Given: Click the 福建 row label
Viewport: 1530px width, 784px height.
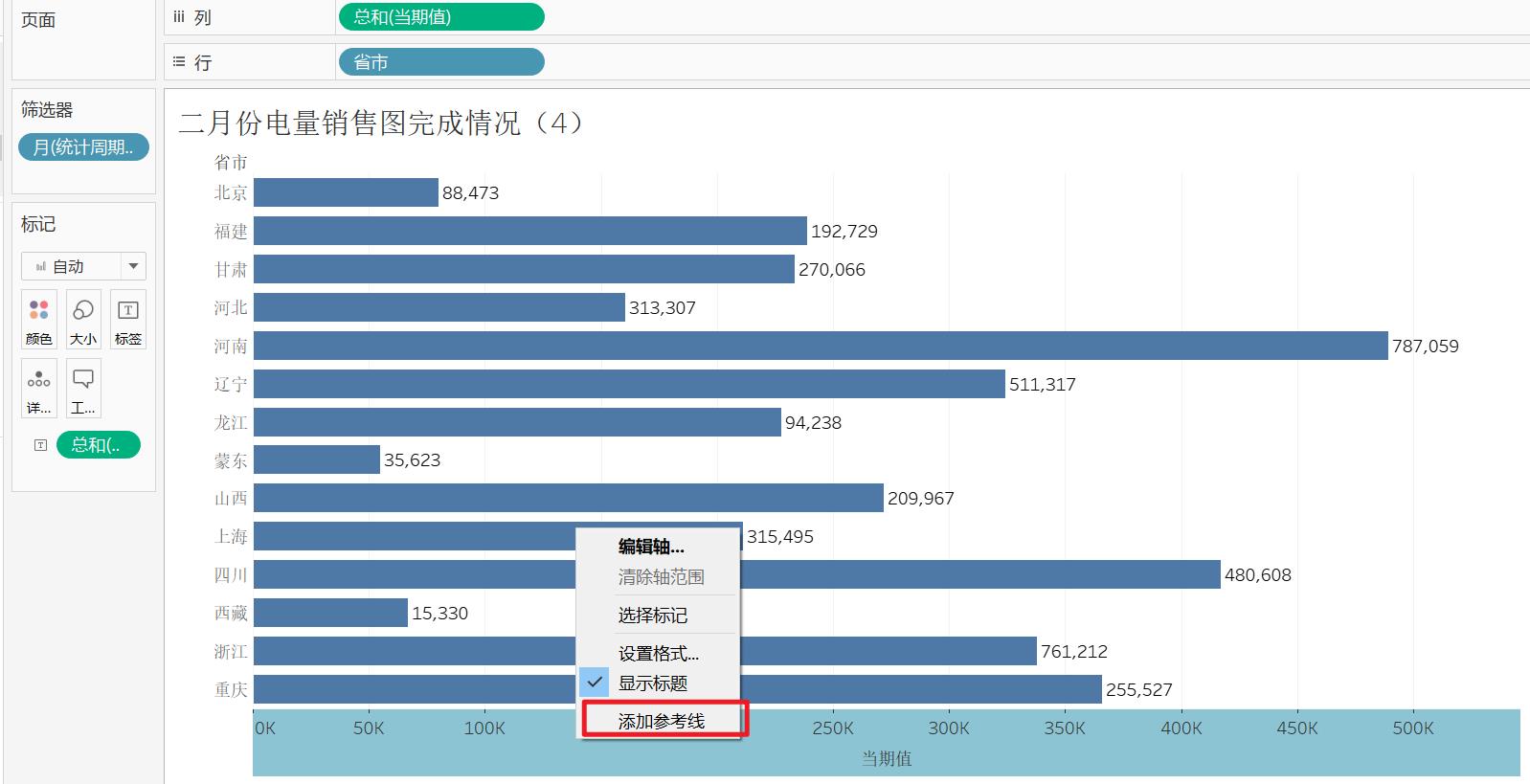Looking at the screenshot, I should (231, 231).
